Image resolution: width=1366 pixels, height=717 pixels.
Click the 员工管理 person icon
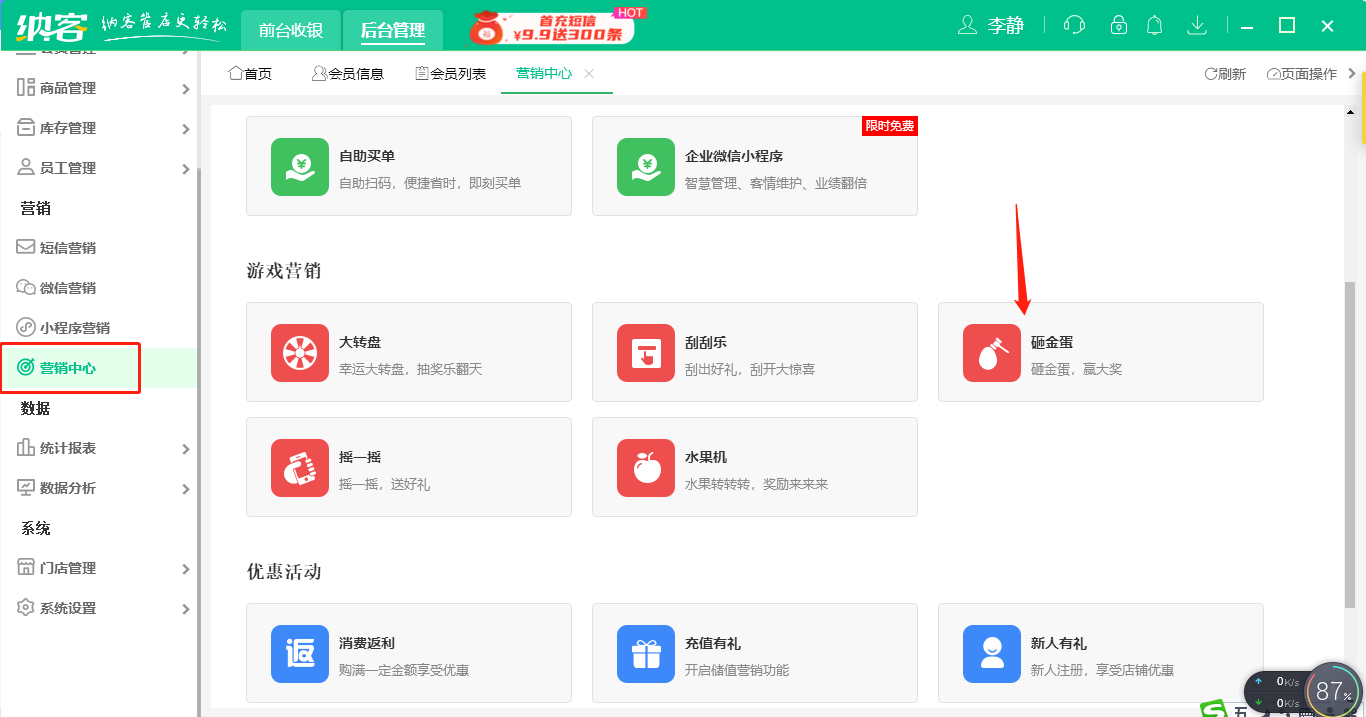[x=26, y=167]
